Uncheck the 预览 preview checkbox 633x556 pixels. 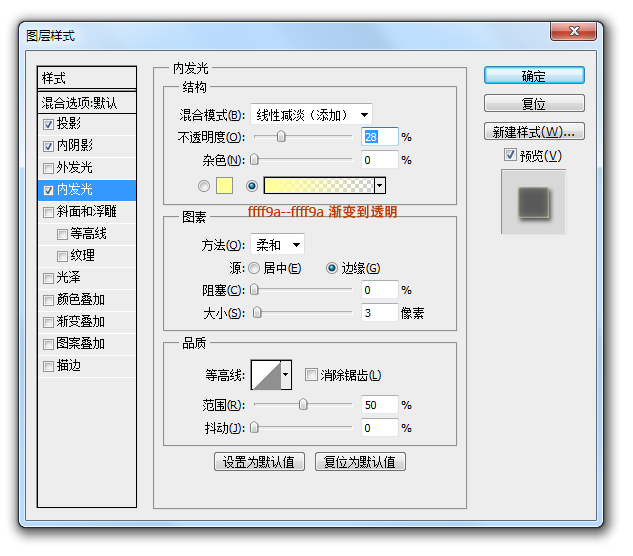(510, 155)
